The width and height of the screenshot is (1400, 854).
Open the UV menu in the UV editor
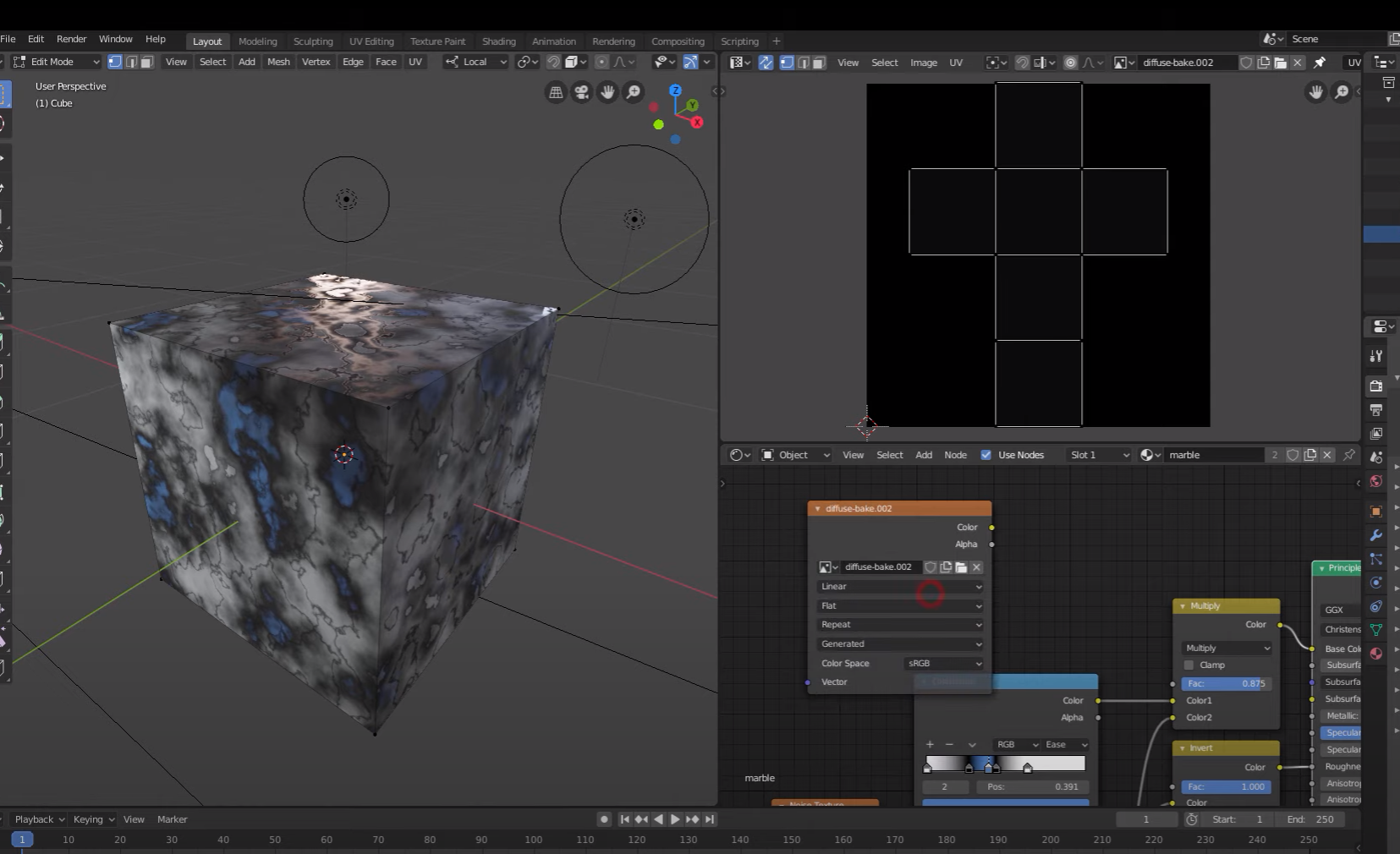[x=956, y=63]
